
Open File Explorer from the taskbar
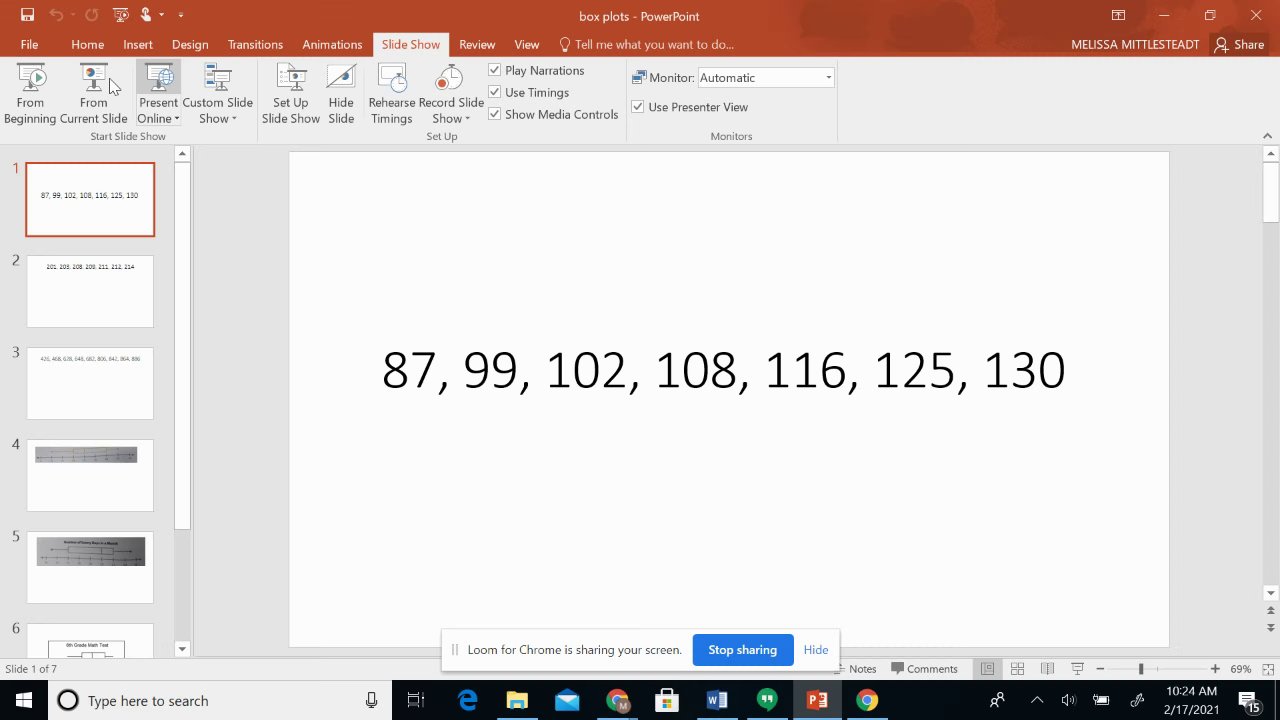click(517, 700)
